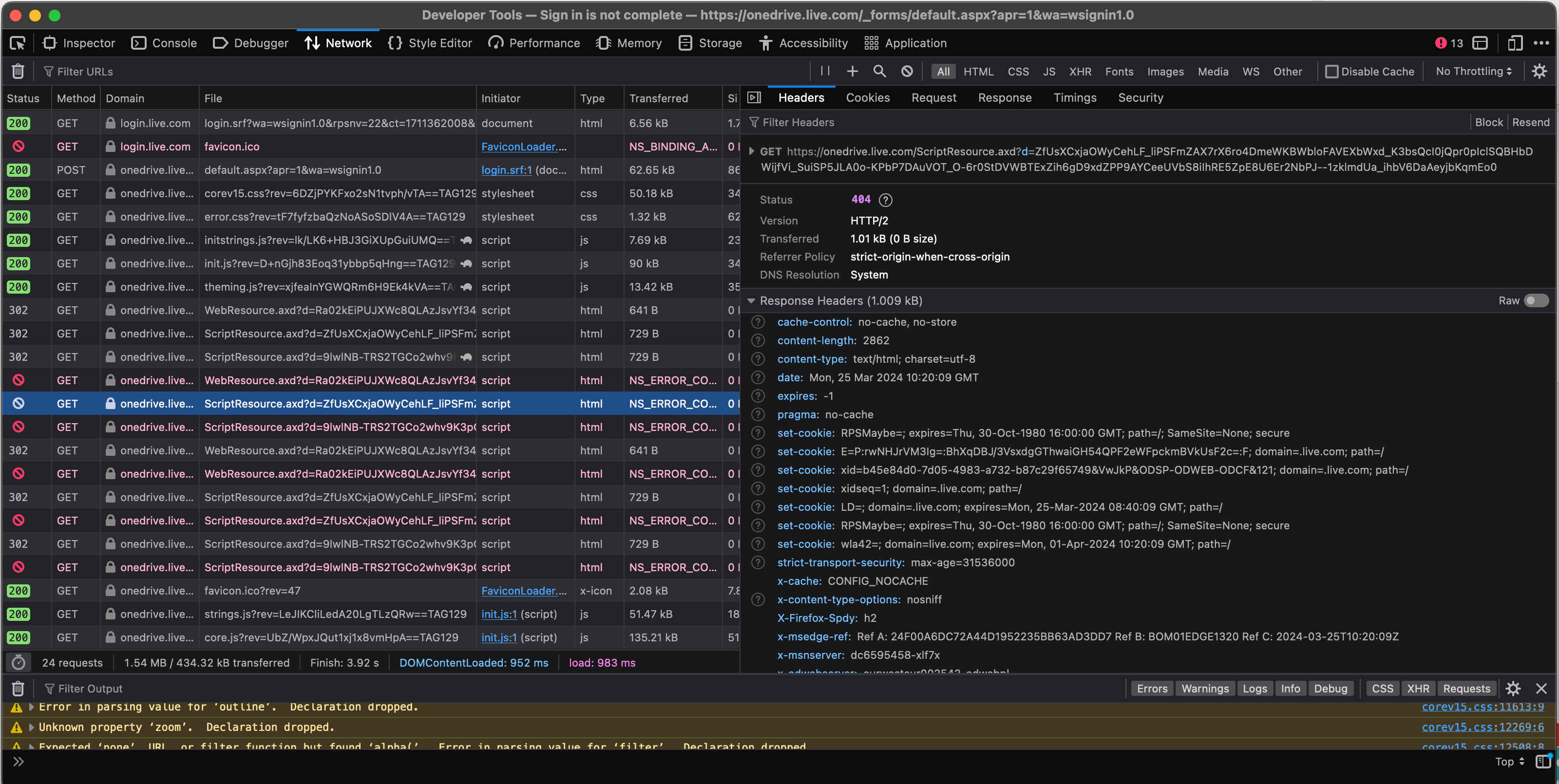This screenshot has height=784, width=1559.
Task: Open the No Throttling dropdown
Action: [1474, 72]
